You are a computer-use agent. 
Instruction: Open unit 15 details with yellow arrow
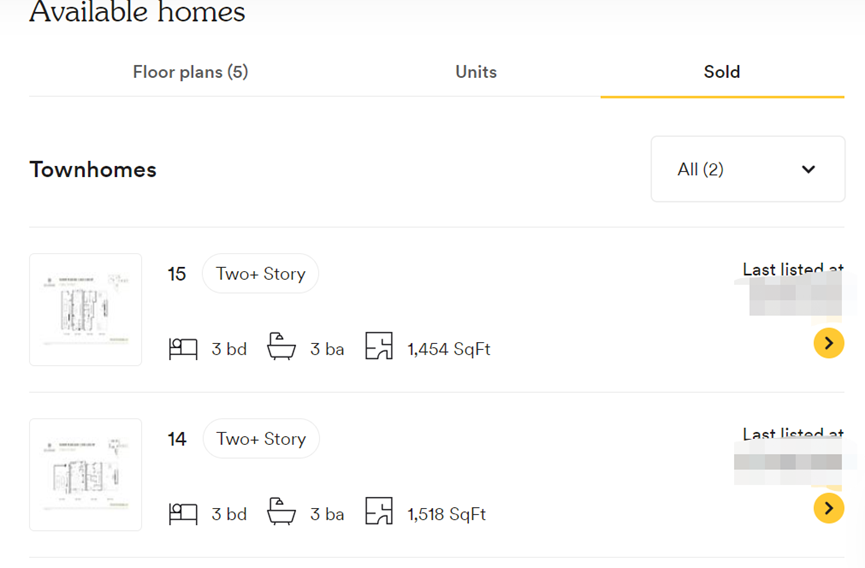point(828,344)
